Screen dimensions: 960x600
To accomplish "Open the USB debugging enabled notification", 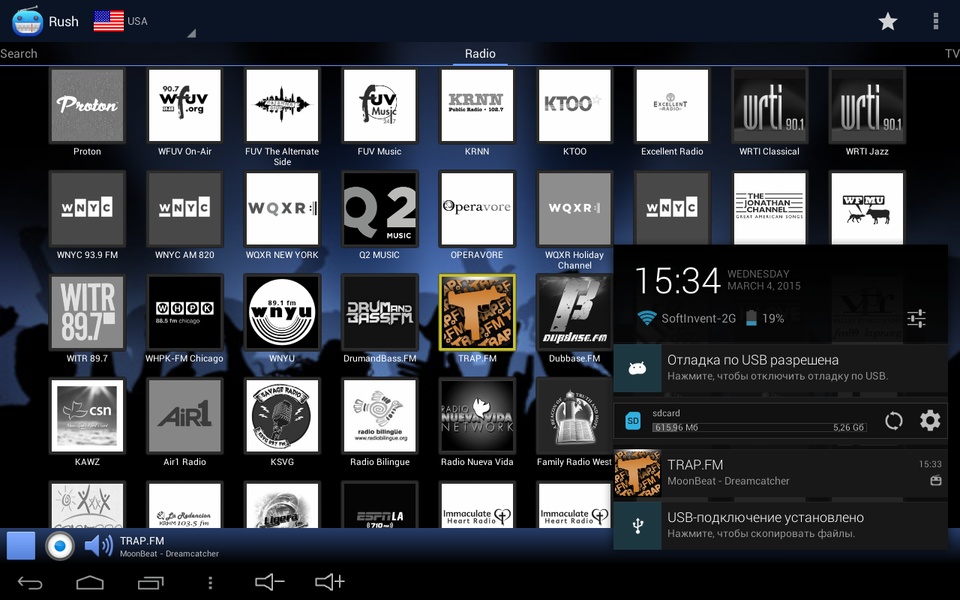I will [x=781, y=368].
